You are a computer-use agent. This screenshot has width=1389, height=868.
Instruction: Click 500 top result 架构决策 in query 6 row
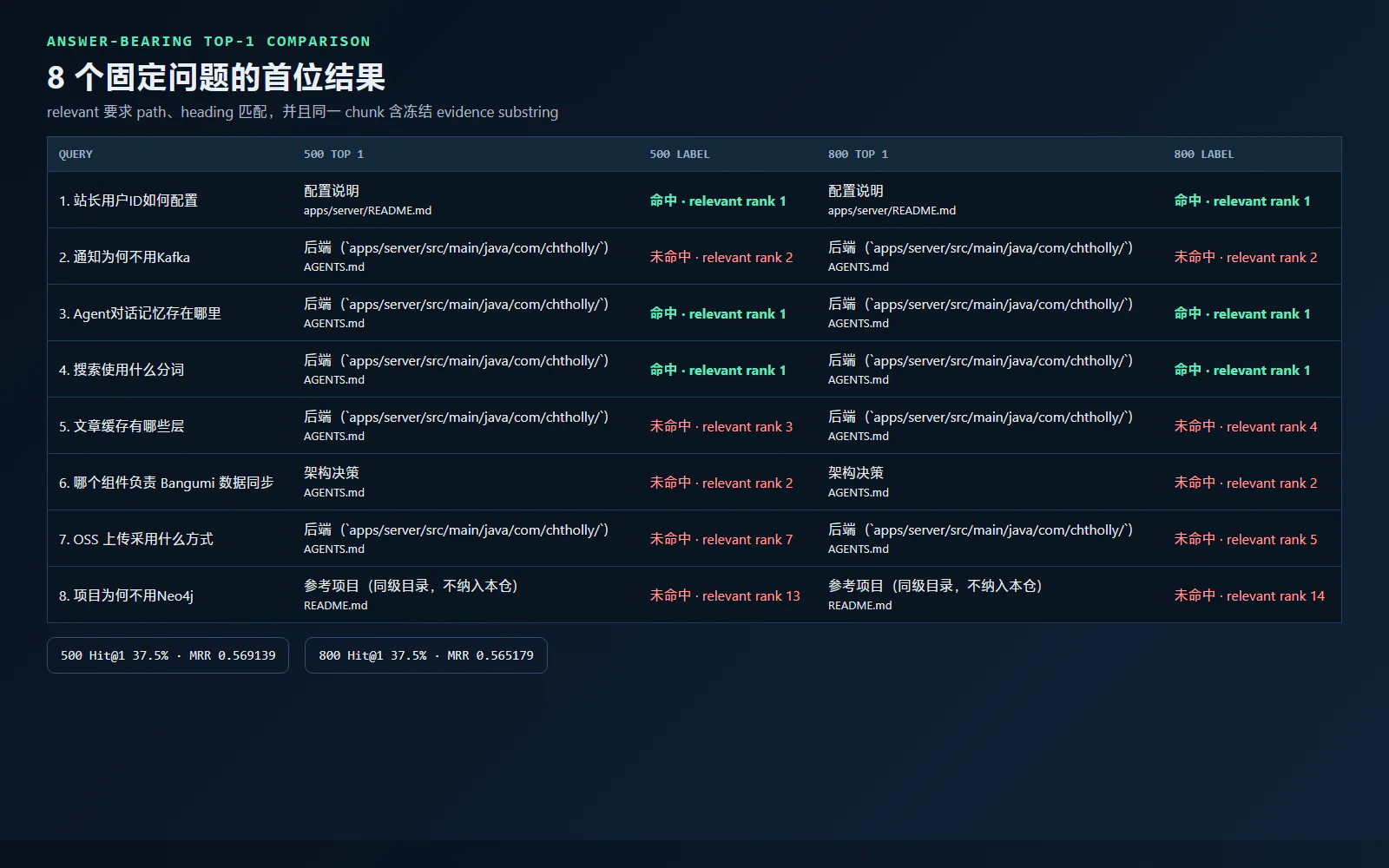coord(332,473)
